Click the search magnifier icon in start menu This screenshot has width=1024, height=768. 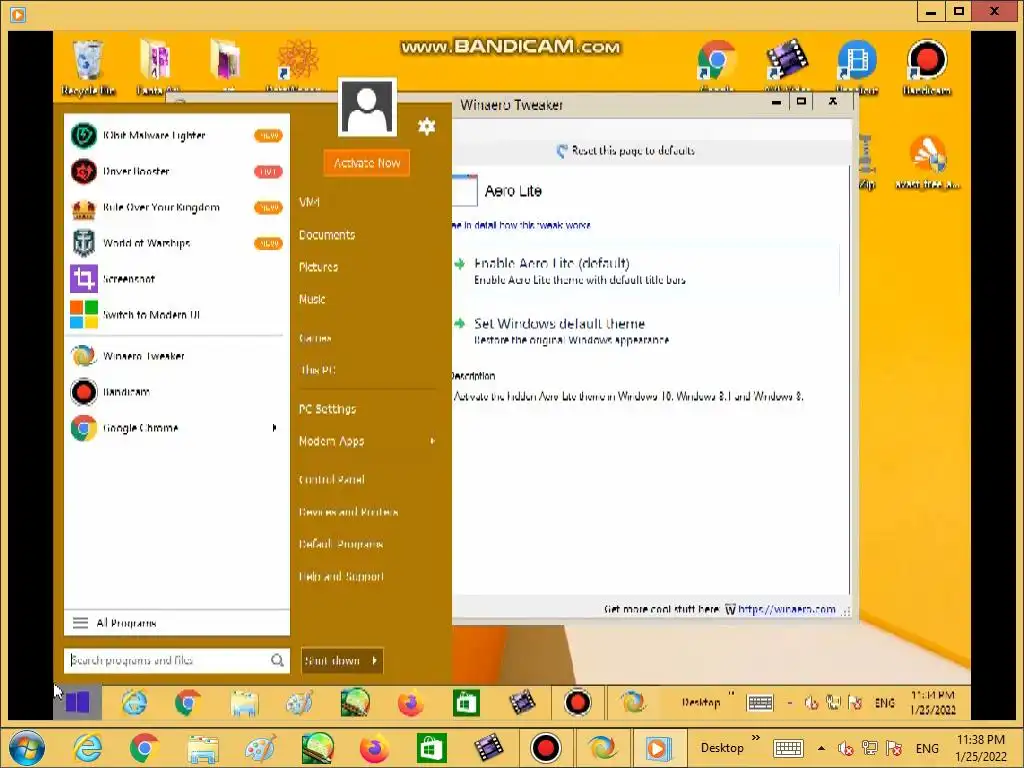tap(277, 660)
